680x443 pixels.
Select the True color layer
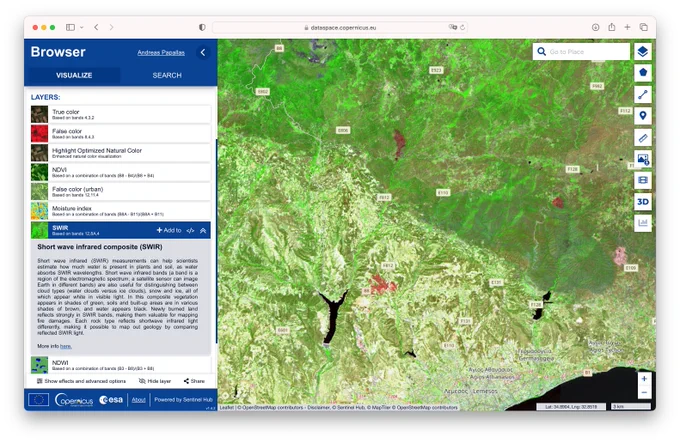point(121,114)
